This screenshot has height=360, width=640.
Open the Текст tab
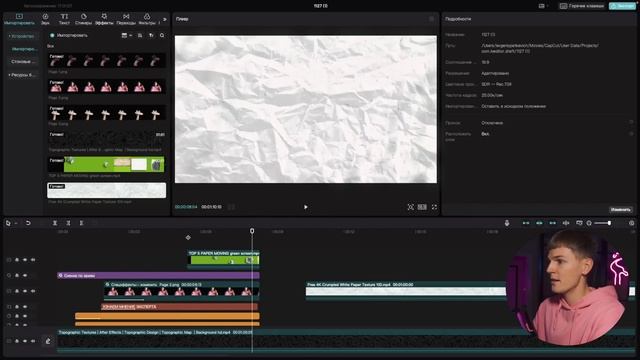point(64,19)
